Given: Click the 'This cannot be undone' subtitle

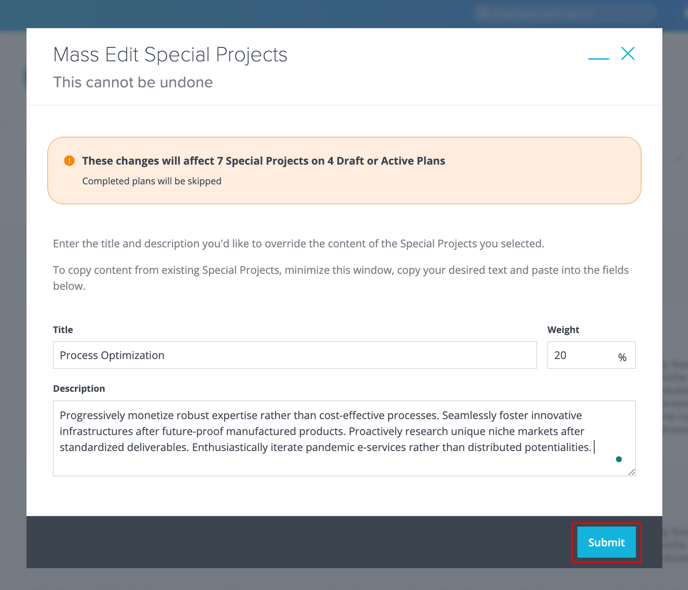Looking at the screenshot, I should pyautogui.click(x=133, y=82).
